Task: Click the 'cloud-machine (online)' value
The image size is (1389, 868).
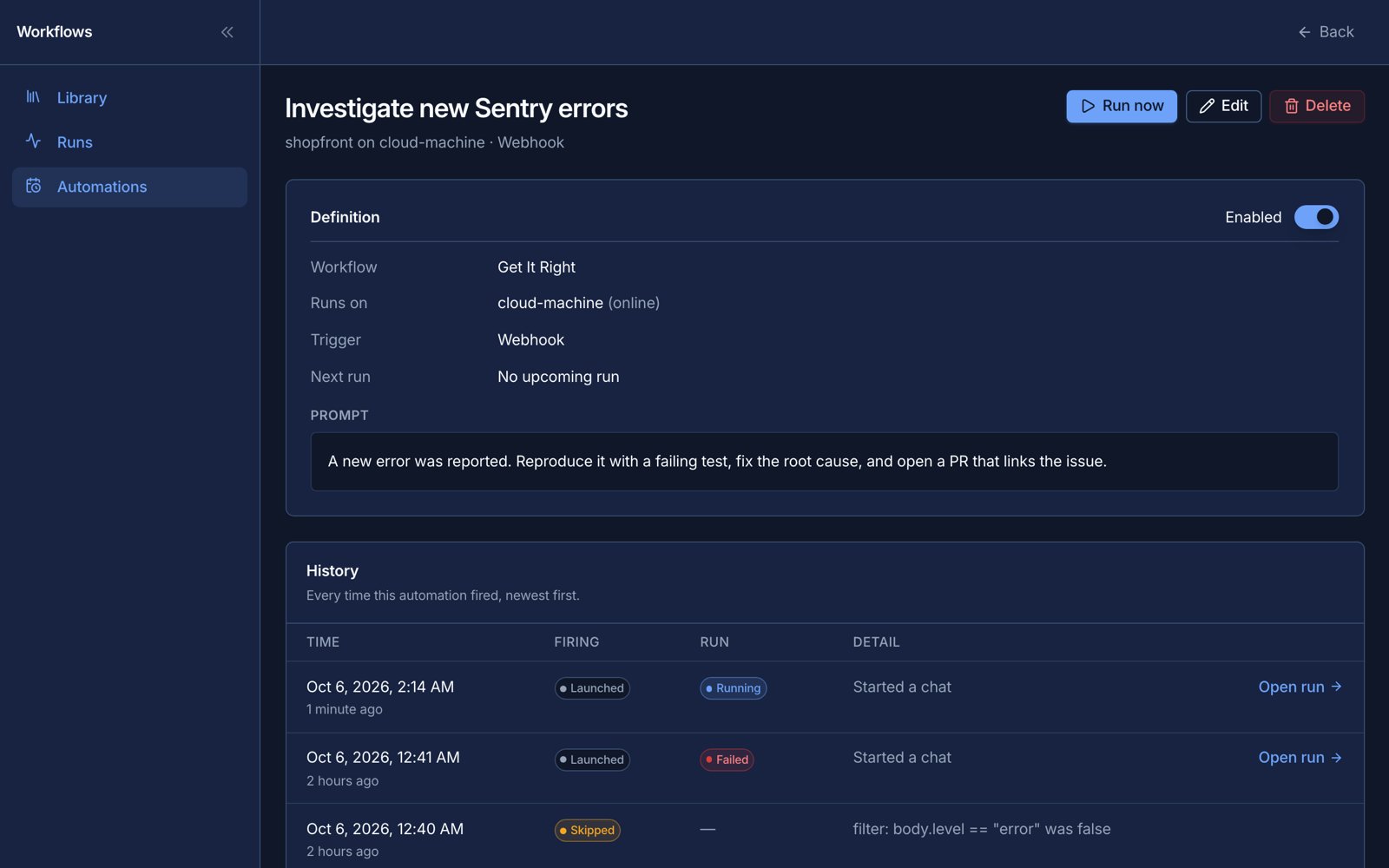Action: click(x=578, y=303)
